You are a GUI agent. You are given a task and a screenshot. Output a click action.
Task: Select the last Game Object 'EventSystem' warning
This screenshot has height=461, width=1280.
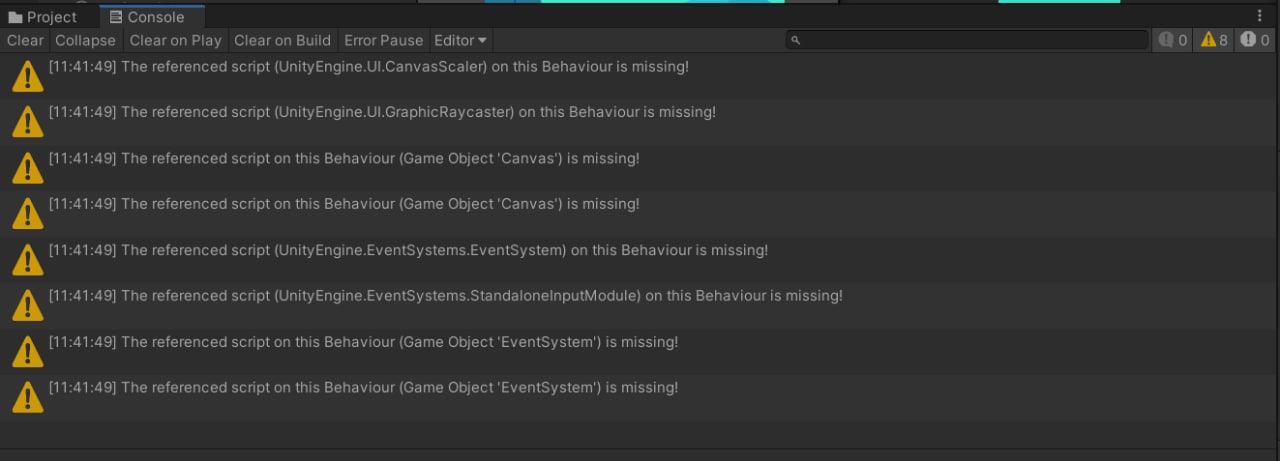pos(640,398)
